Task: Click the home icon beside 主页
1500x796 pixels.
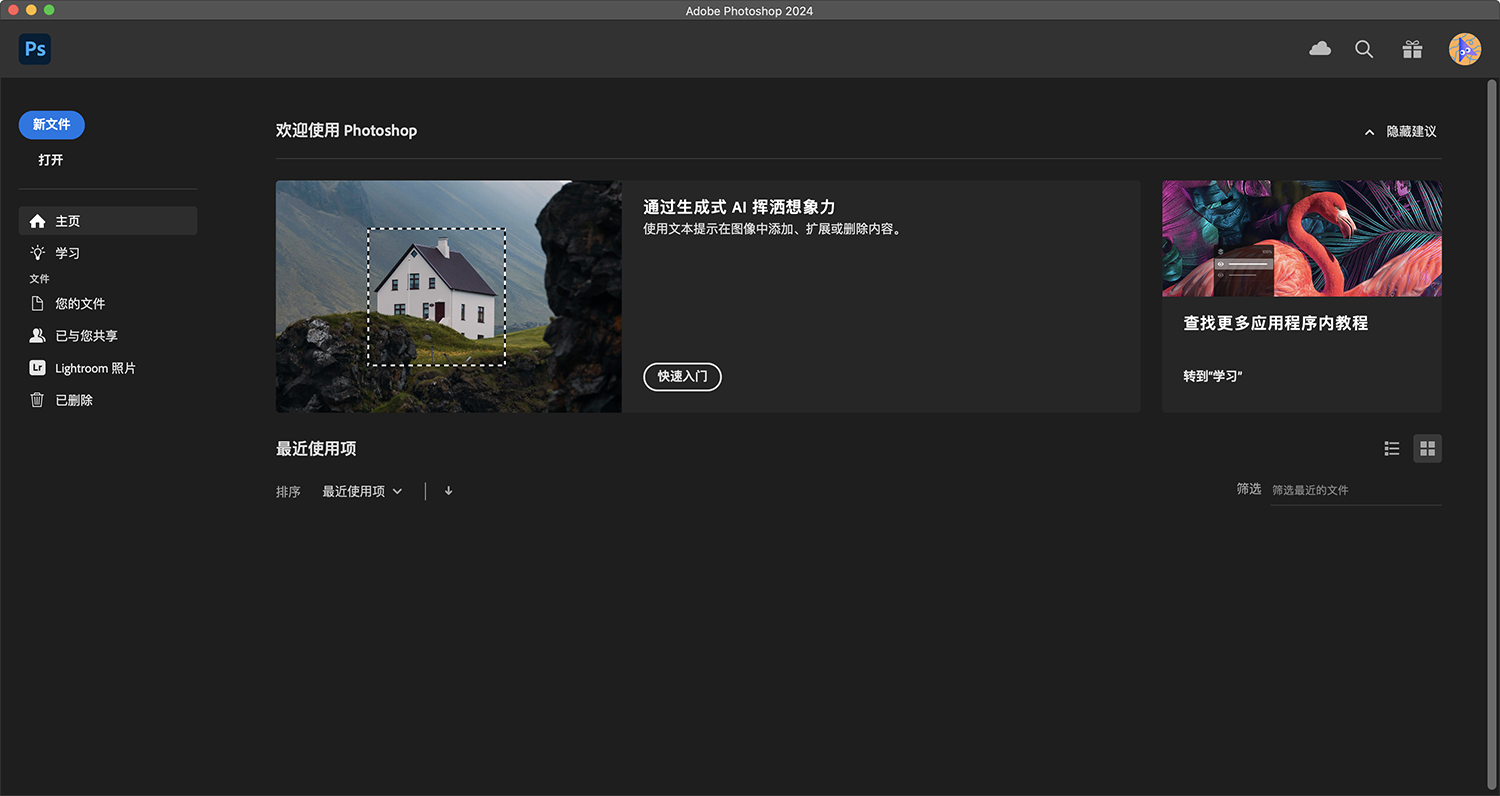Action: coord(38,221)
